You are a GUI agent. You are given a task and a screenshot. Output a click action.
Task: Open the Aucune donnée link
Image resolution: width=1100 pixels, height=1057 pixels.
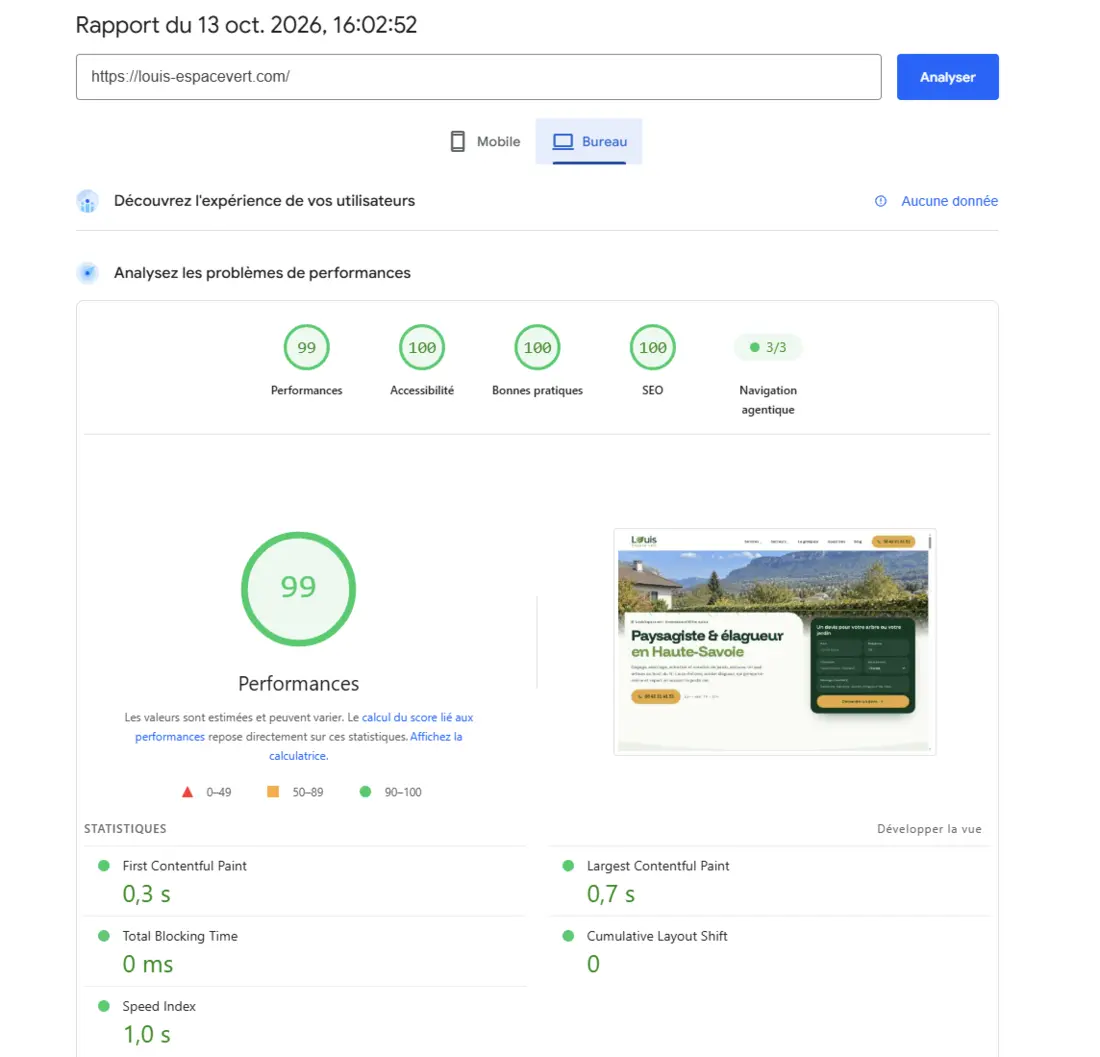click(x=949, y=201)
